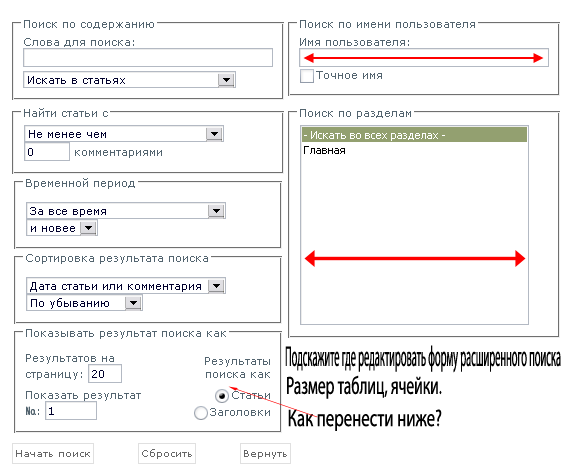Select '- Искать во всех разделах -' list item

[x=414, y=135]
